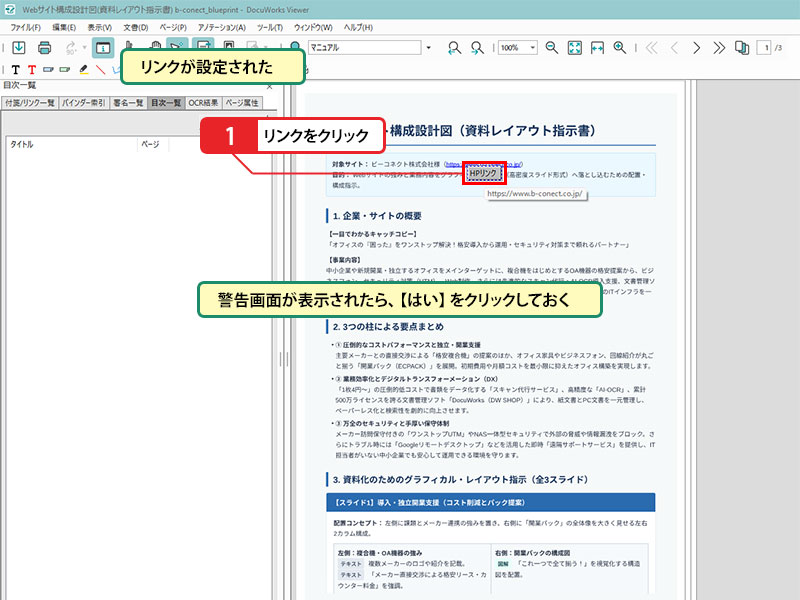Select the green sticky note annotation tool
The width and height of the screenshot is (800, 600).
pos(64,69)
